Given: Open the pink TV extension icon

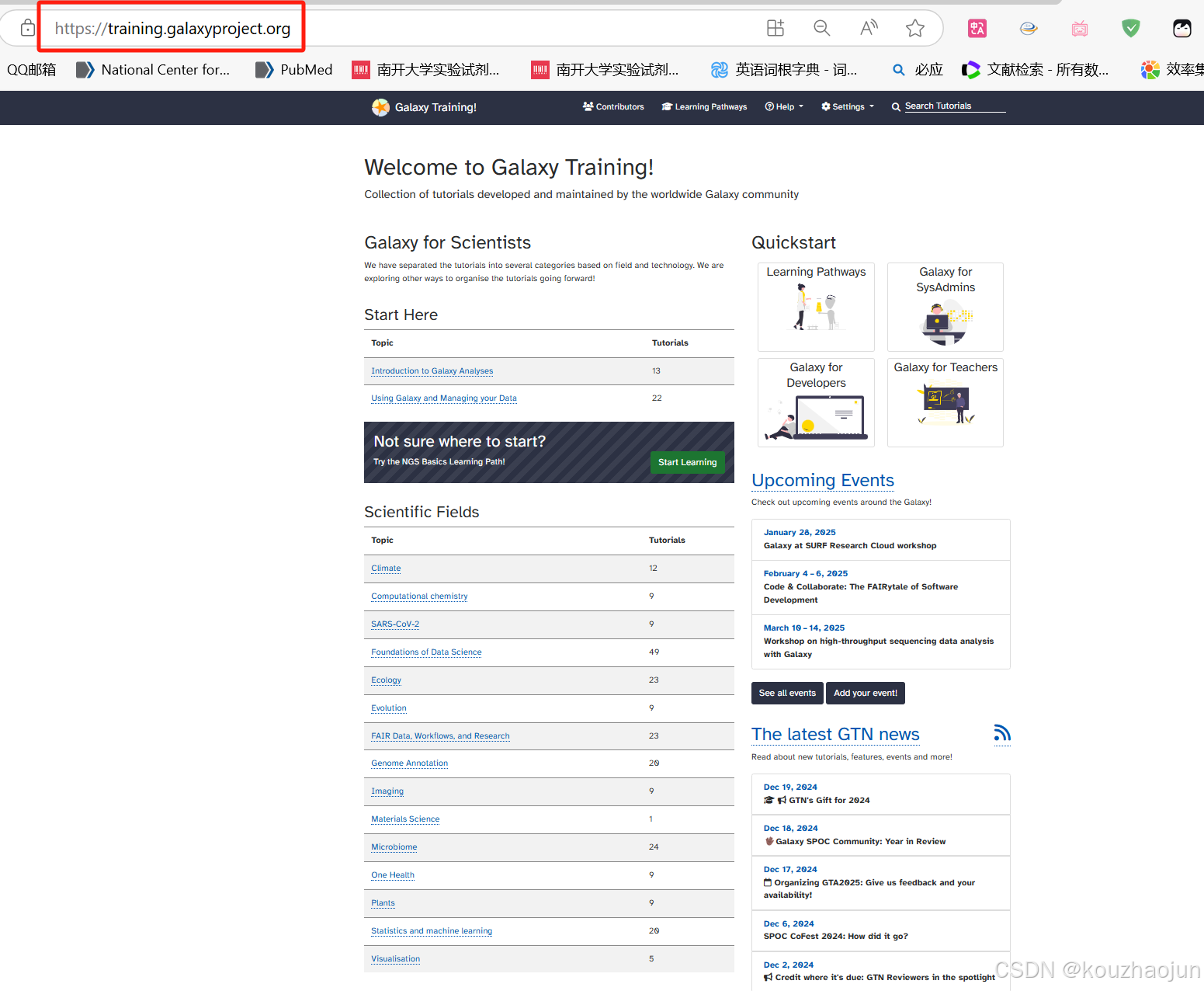Looking at the screenshot, I should [x=1080, y=29].
